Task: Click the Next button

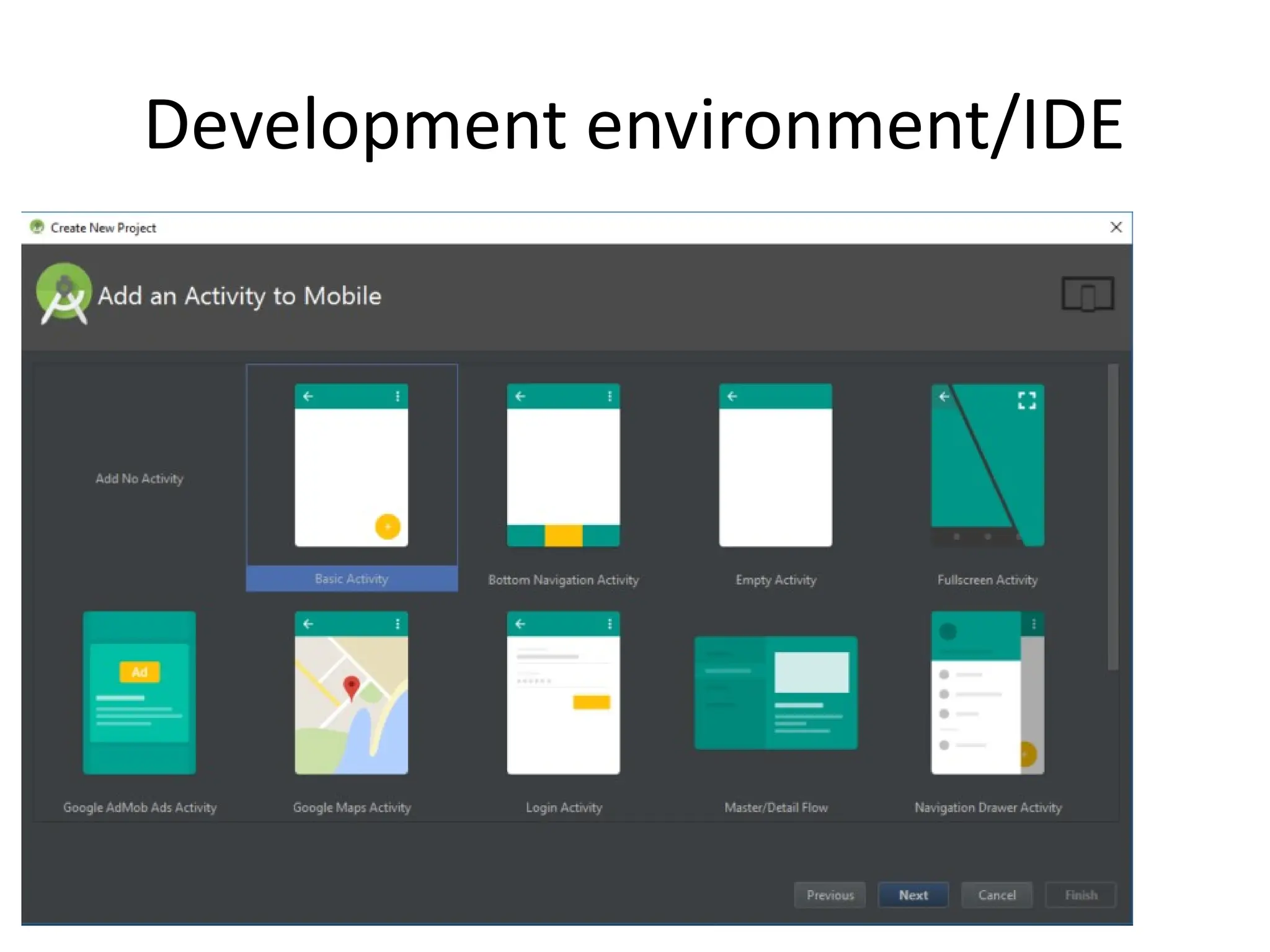Action: tap(913, 895)
